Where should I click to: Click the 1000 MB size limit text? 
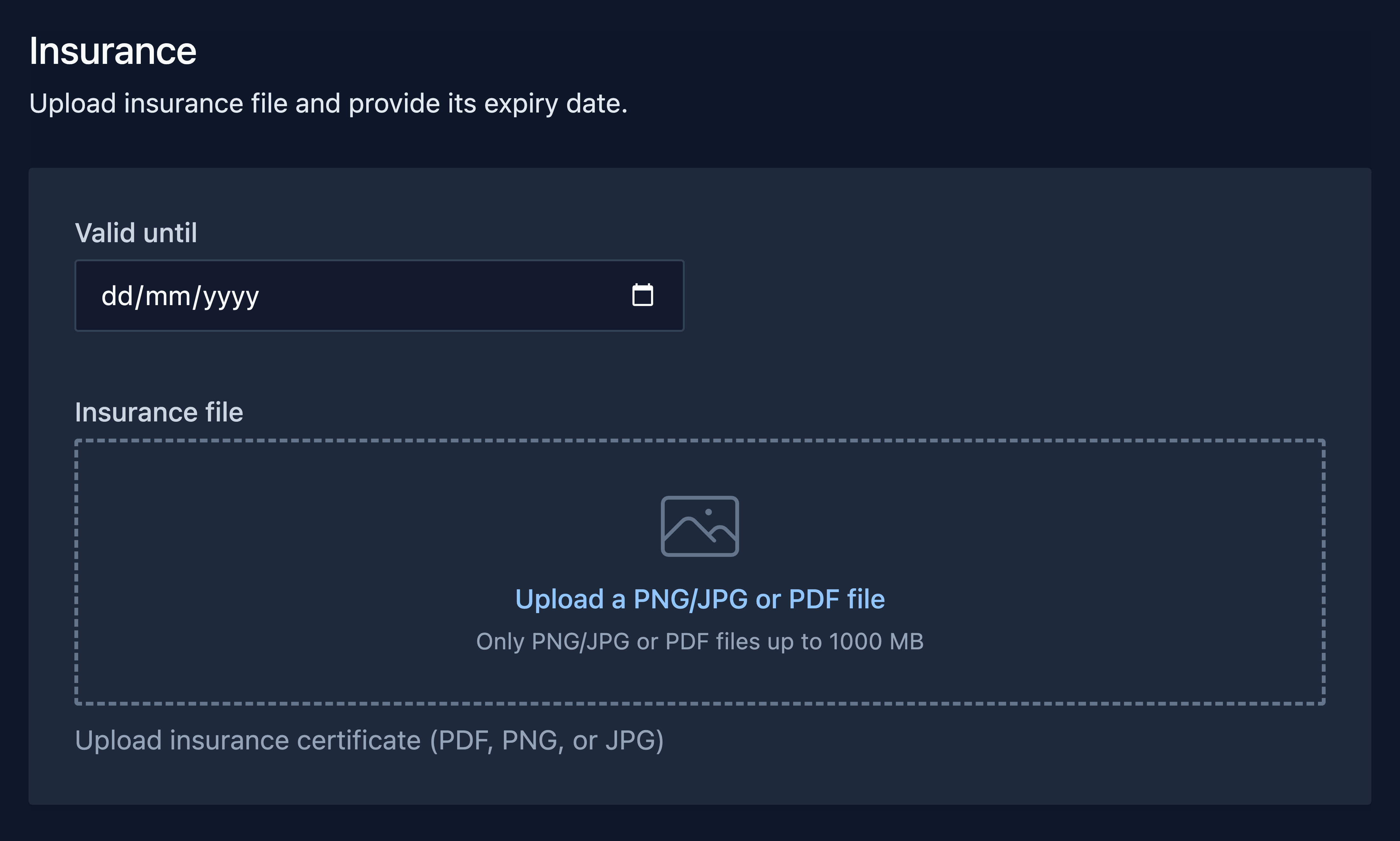(x=876, y=641)
